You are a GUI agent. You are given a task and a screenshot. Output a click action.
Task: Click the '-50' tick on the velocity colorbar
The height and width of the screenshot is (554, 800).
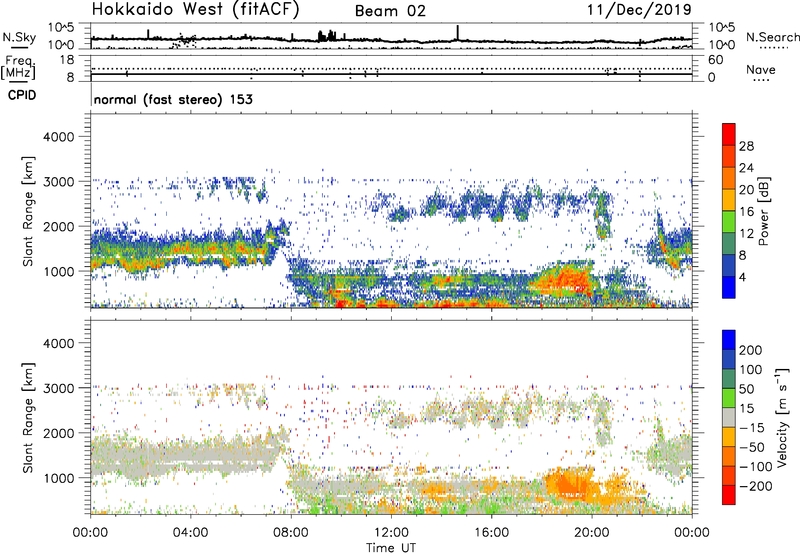point(753,447)
